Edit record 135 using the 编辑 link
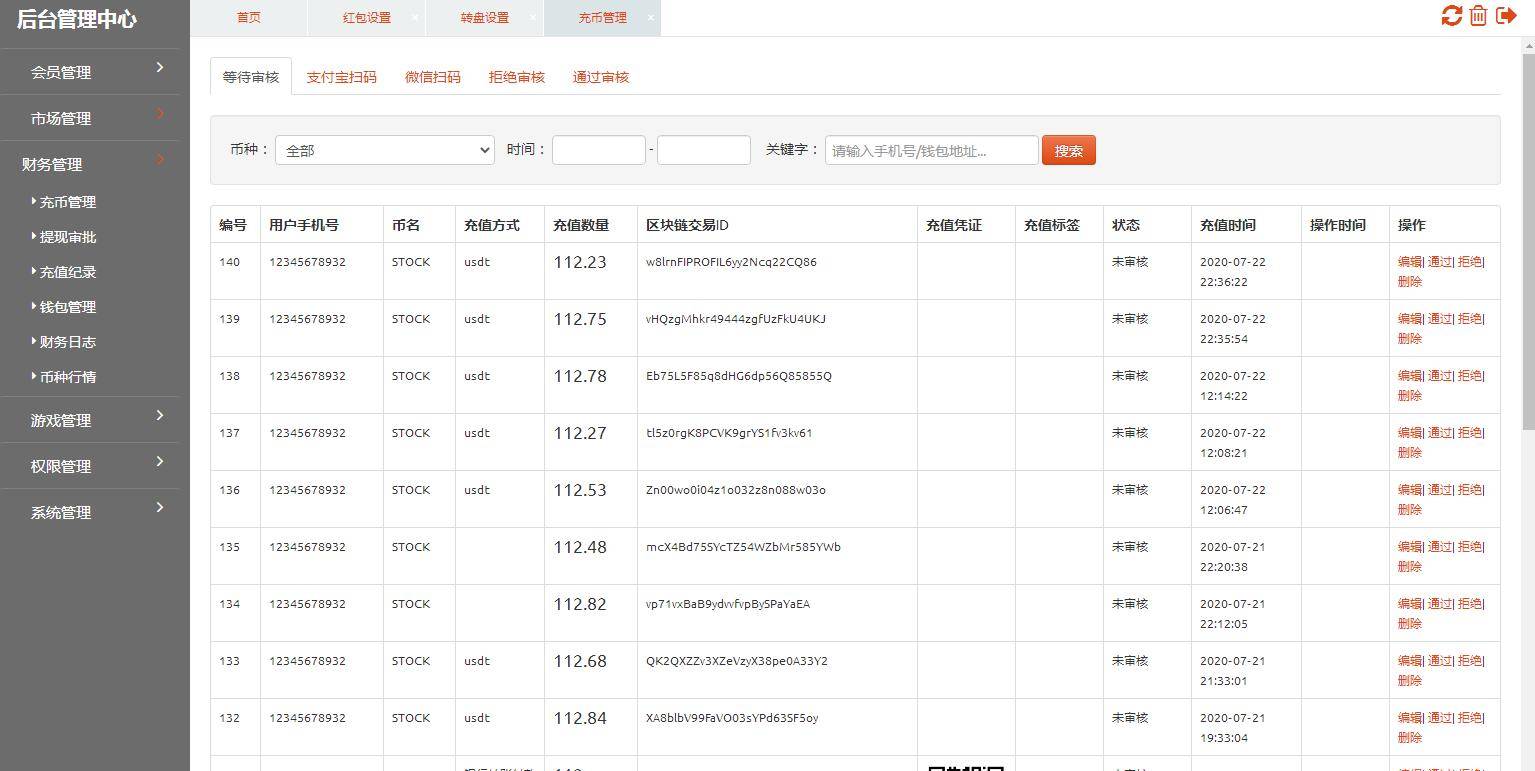This screenshot has height=771, width=1535. 1410,547
